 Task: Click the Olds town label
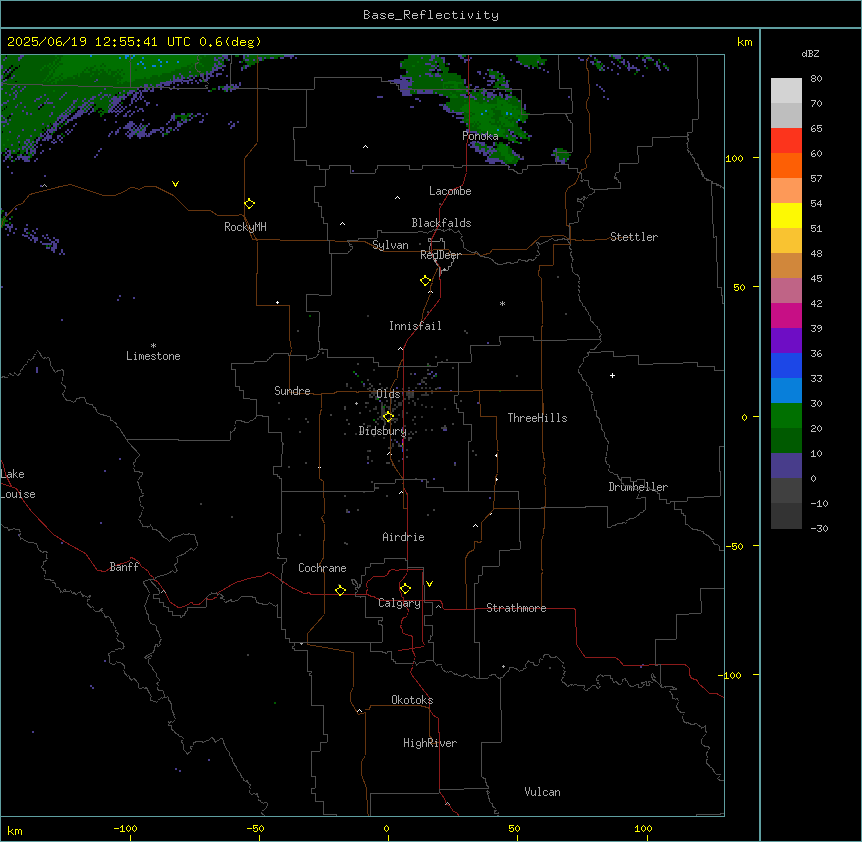point(388,394)
